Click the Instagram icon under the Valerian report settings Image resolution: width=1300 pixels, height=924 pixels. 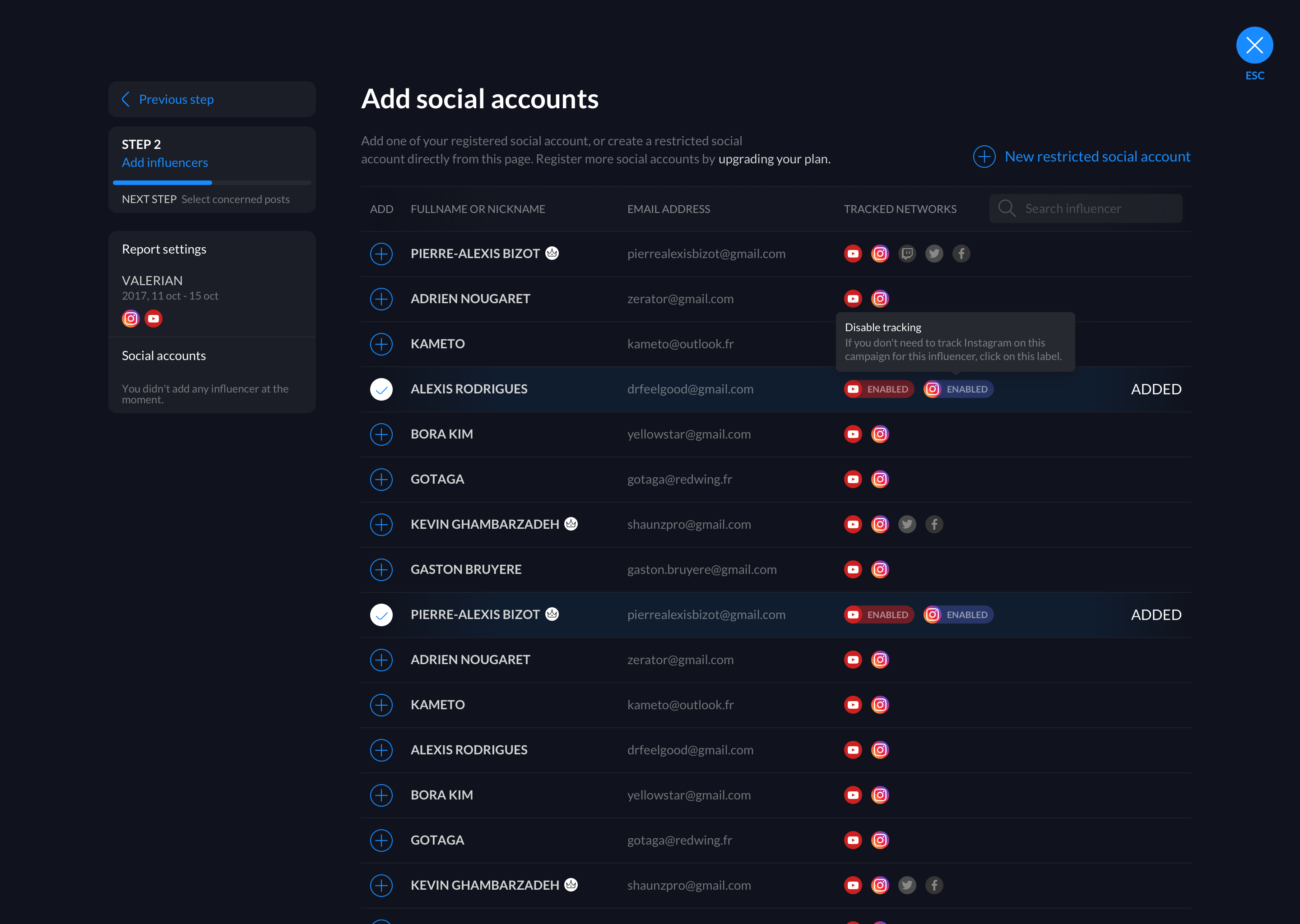[131, 319]
